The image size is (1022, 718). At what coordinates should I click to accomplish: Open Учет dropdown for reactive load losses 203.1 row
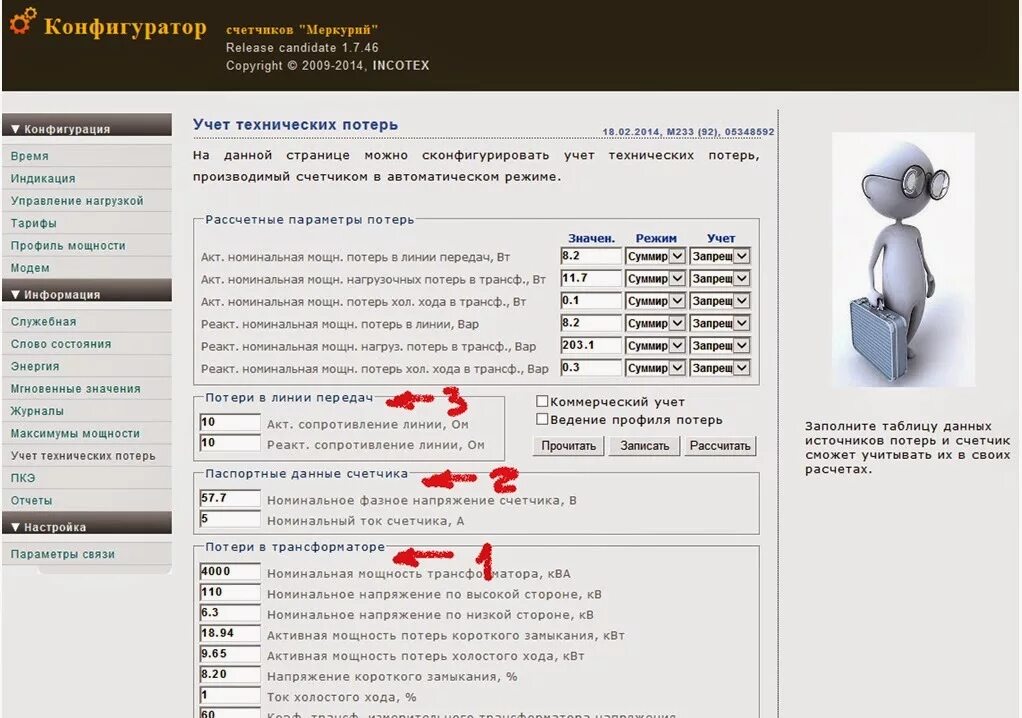coord(720,345)
